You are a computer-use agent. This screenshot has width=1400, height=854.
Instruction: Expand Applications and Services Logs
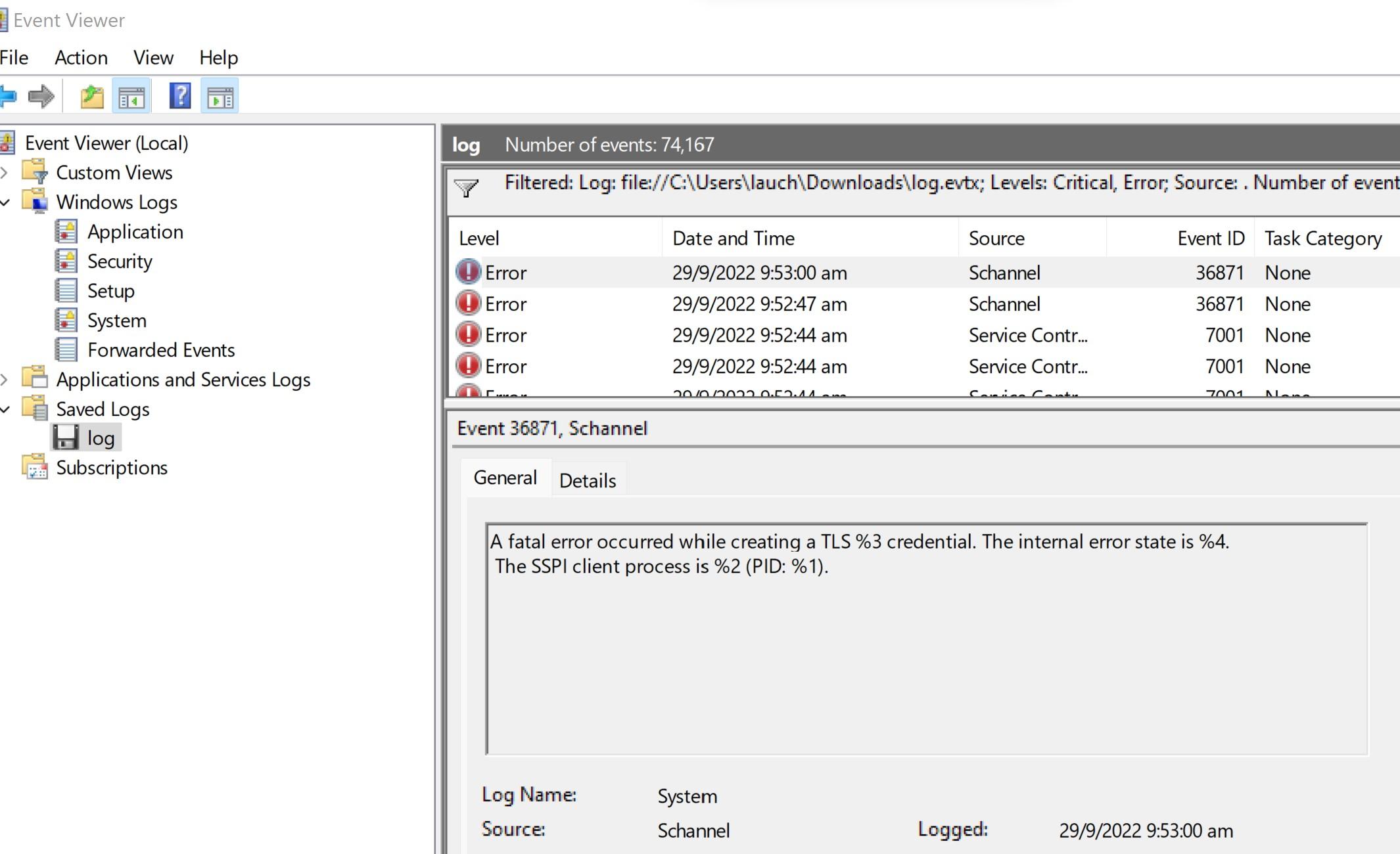coord(5,380)
